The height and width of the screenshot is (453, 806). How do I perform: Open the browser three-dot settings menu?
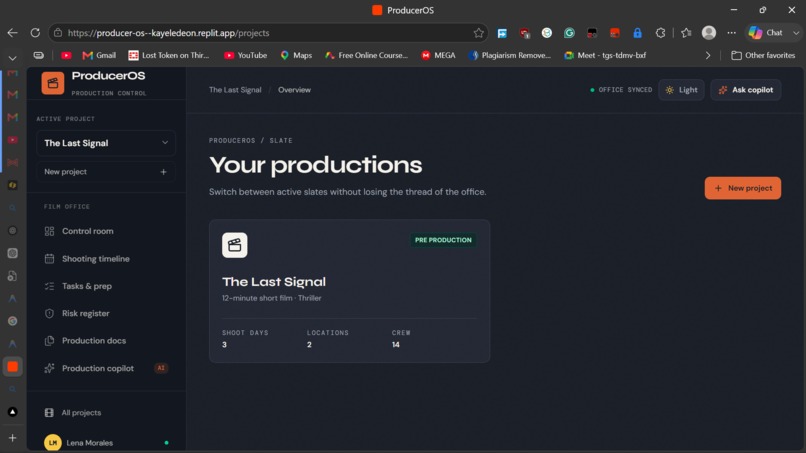coord(731,33)
